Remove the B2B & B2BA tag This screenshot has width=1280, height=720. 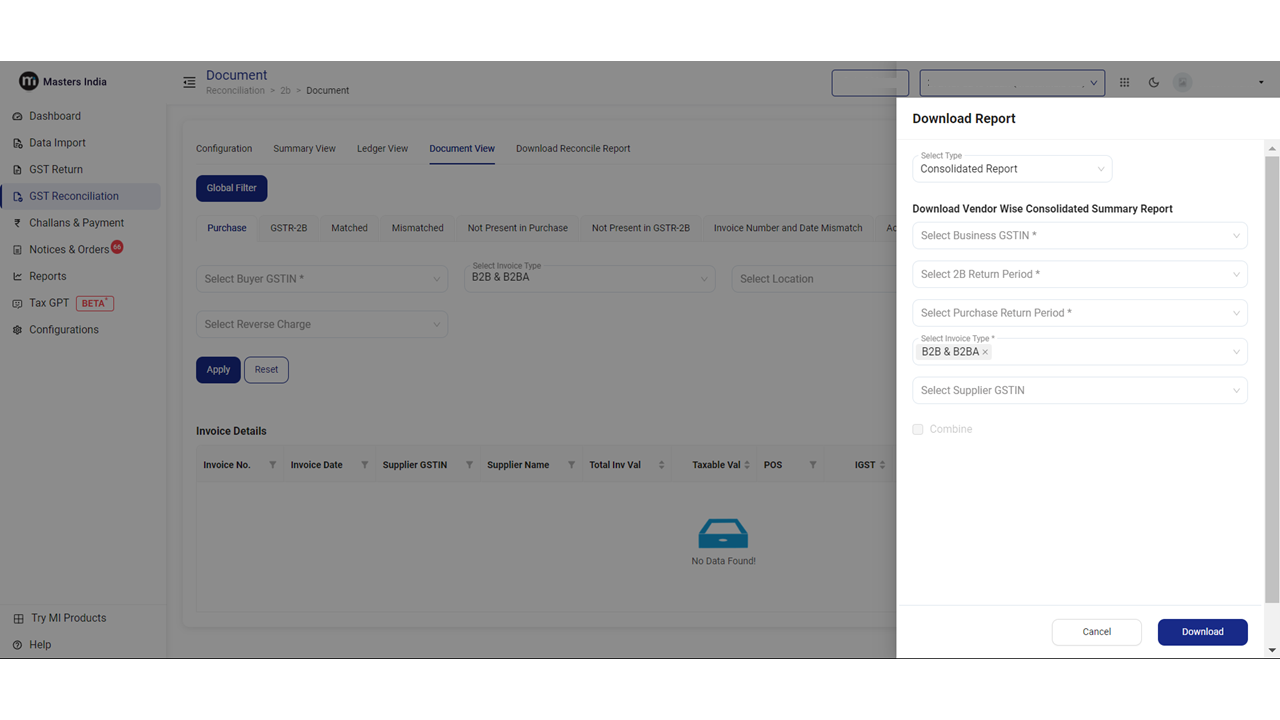(985, 352)
